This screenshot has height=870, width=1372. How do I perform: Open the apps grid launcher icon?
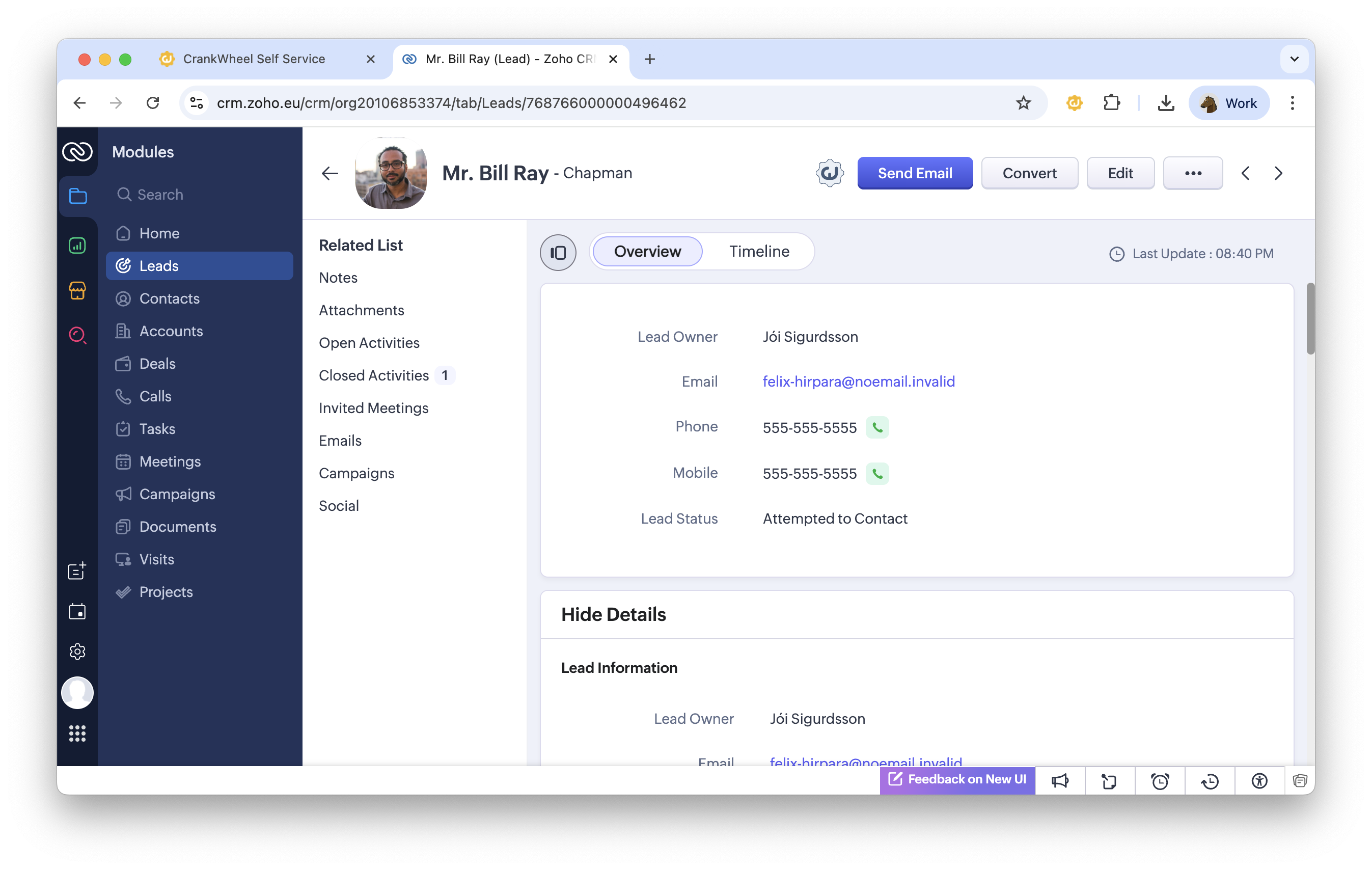point(77,733)
